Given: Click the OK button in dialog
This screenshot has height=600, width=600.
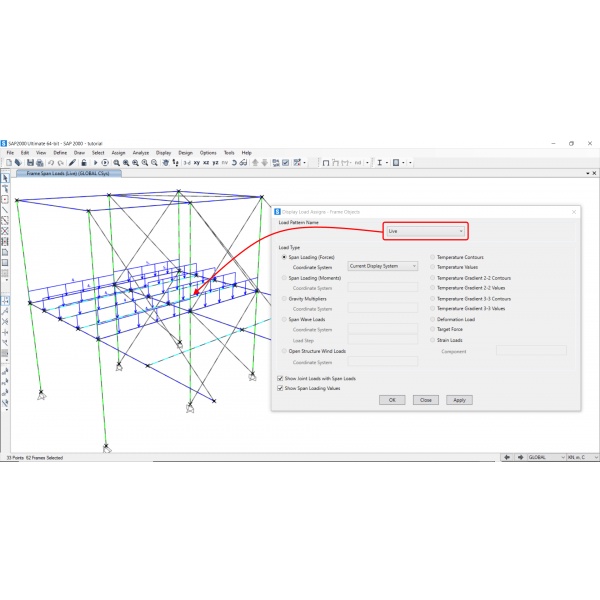Looking at the screenshot, I should click(x=392, y=400).
